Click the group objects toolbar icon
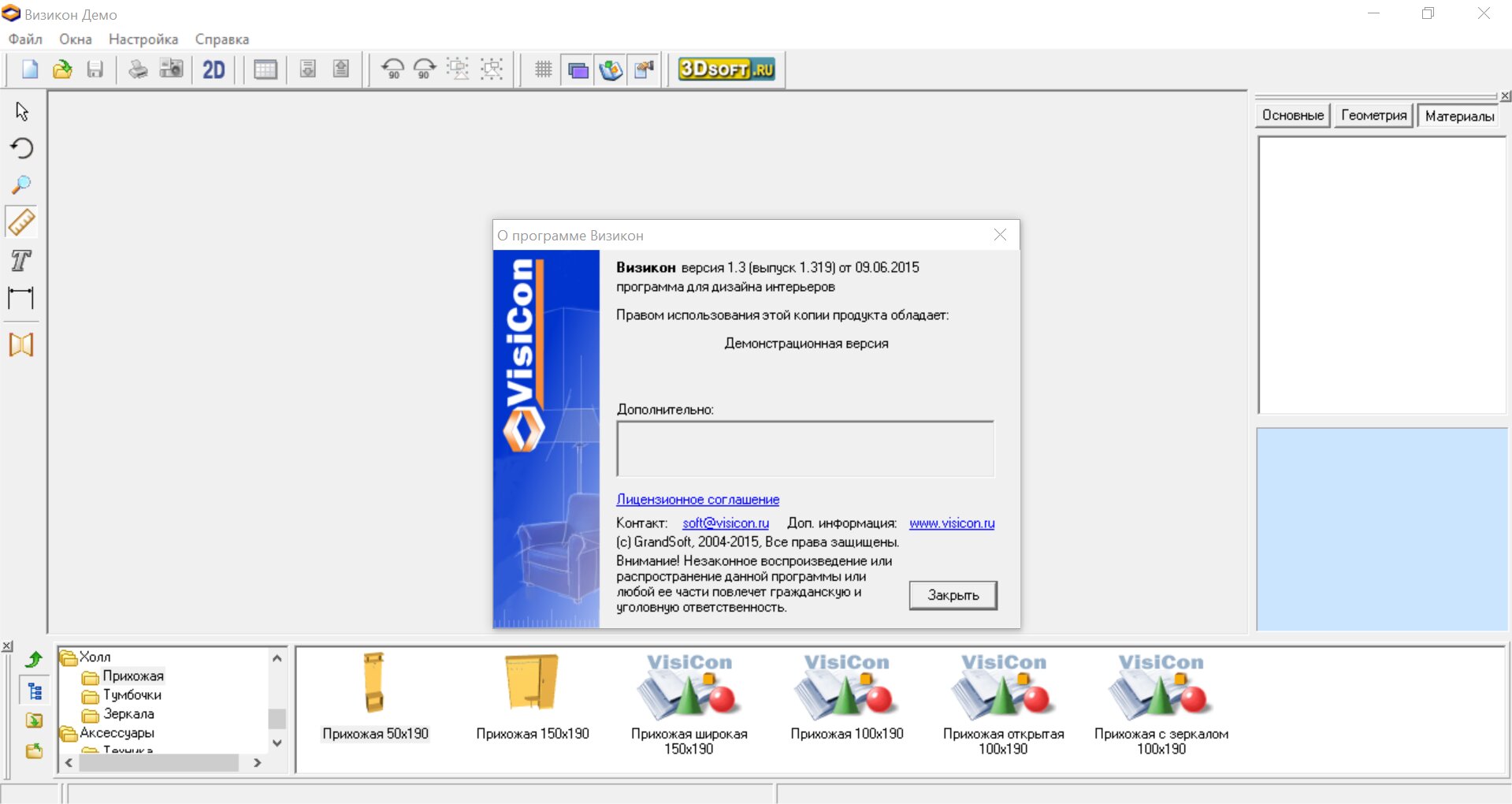Screen dimensions: 1512x804 [458, 70]
